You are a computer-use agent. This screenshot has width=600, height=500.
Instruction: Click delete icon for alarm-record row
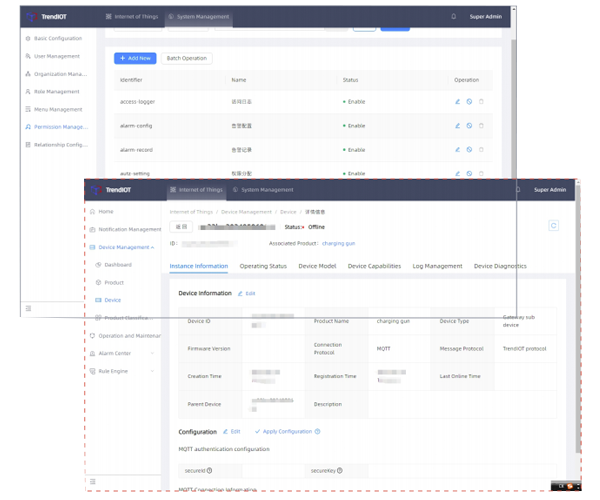[x=481, y=150]
